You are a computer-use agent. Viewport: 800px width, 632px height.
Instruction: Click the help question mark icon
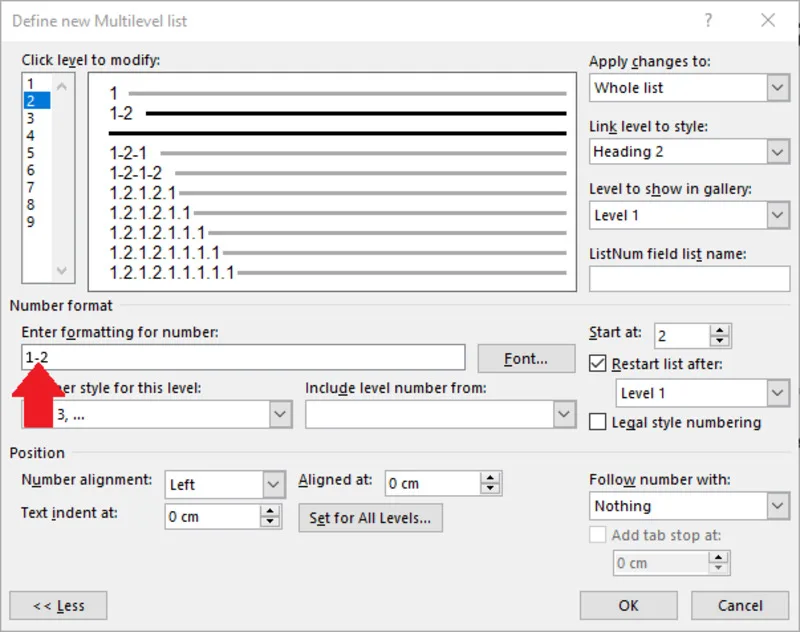pyautogui.click(x=708, y=20)
